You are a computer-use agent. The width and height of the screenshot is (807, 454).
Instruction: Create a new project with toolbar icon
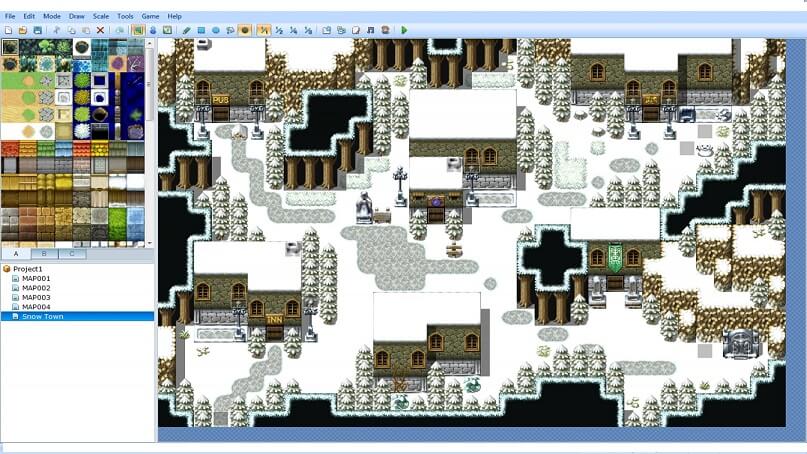8,30
